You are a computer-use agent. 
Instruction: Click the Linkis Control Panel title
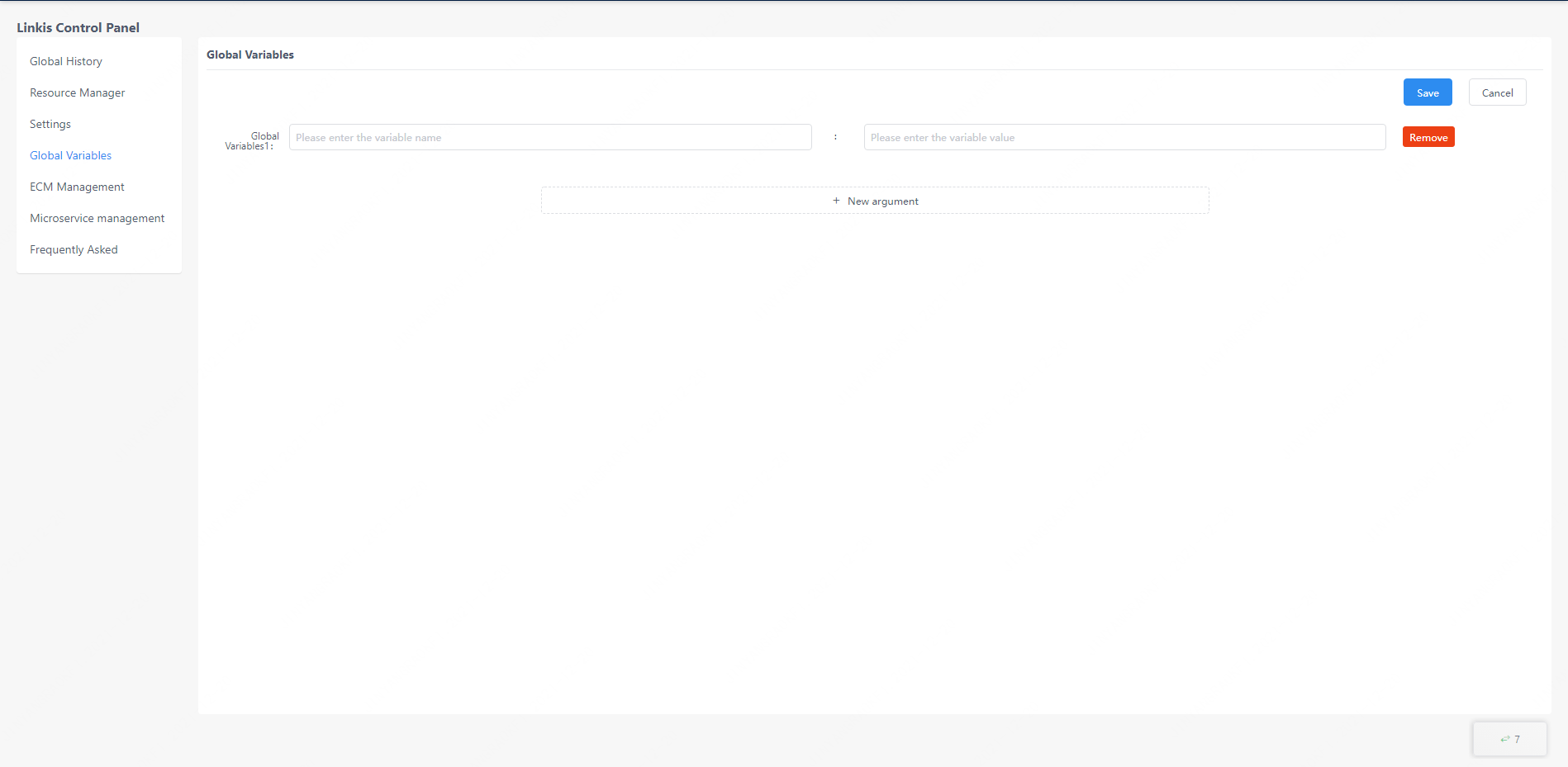[78, 27]
